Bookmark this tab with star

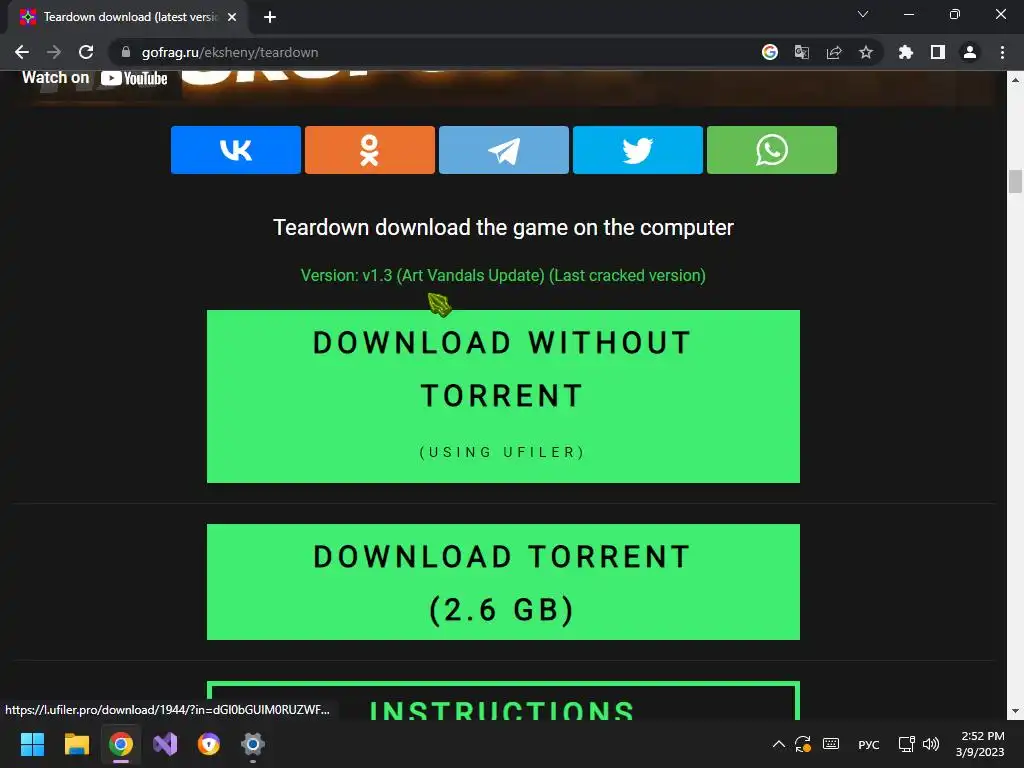click(x=866, y=52)
